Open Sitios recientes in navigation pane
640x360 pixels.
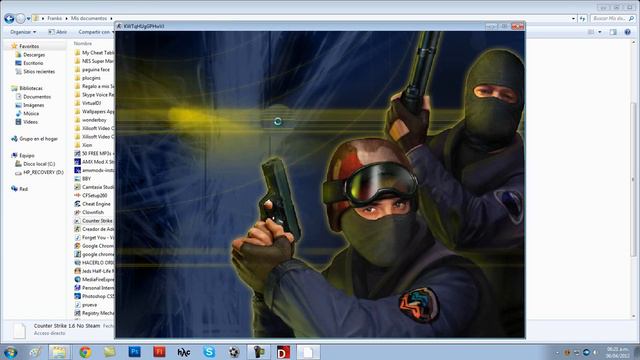(38, 71)
